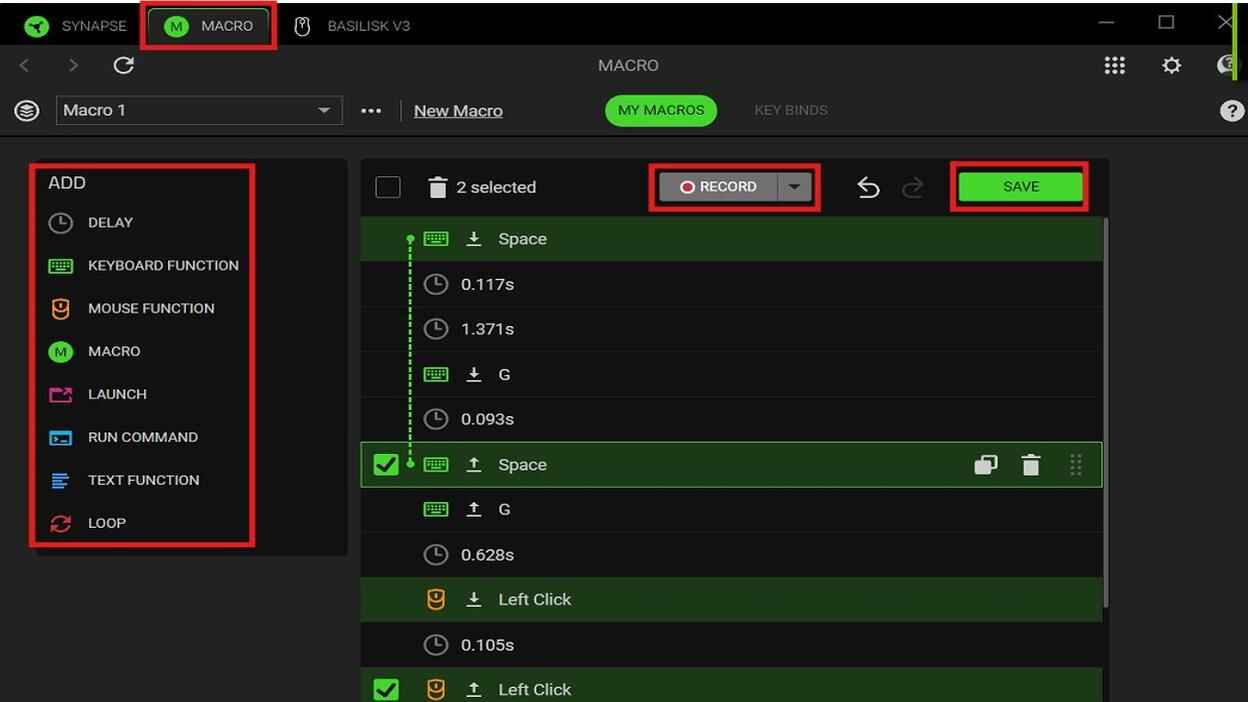
Task: Open the Synapse tab
Action: point(77,26)
